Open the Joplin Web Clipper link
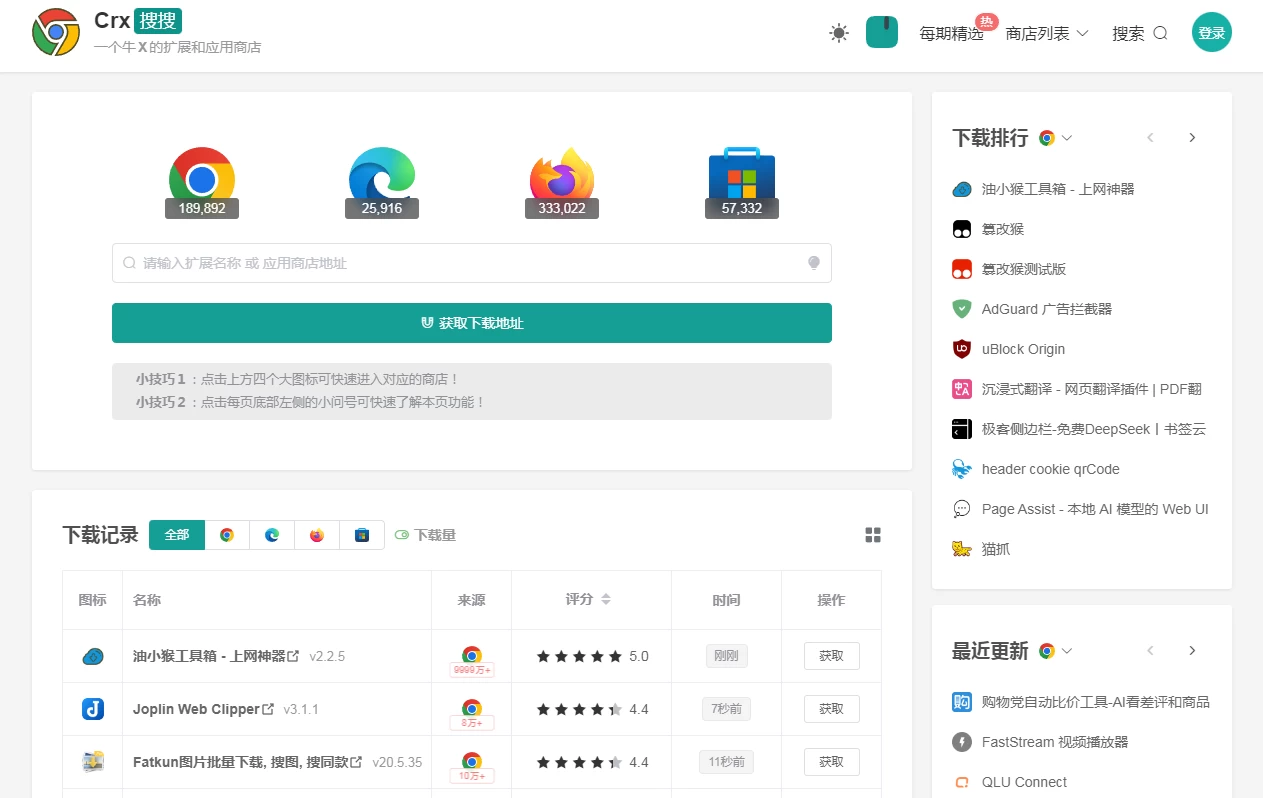The width and height of the screenshot is (1263, 798). [204, 709]
